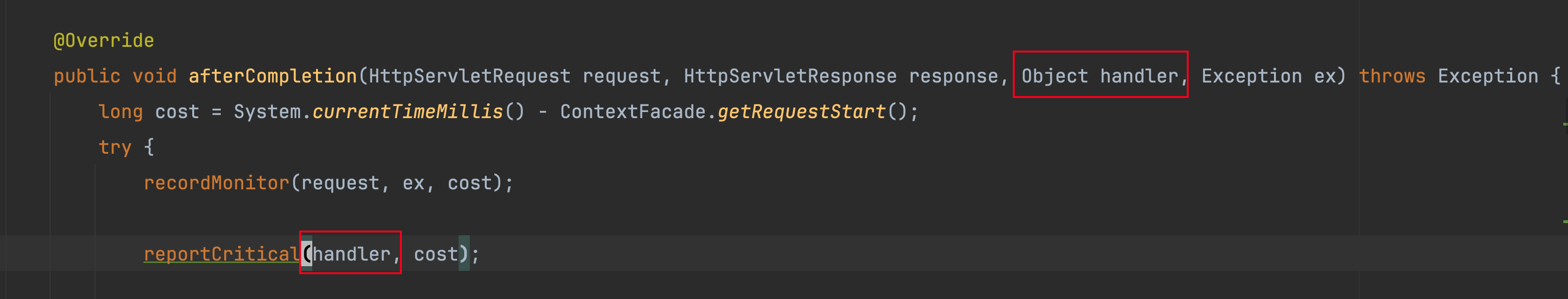Click the currentTimeMillis method call
Image resolution: width=1568 pixels, height=299 pixels.
tap(408, 112)
